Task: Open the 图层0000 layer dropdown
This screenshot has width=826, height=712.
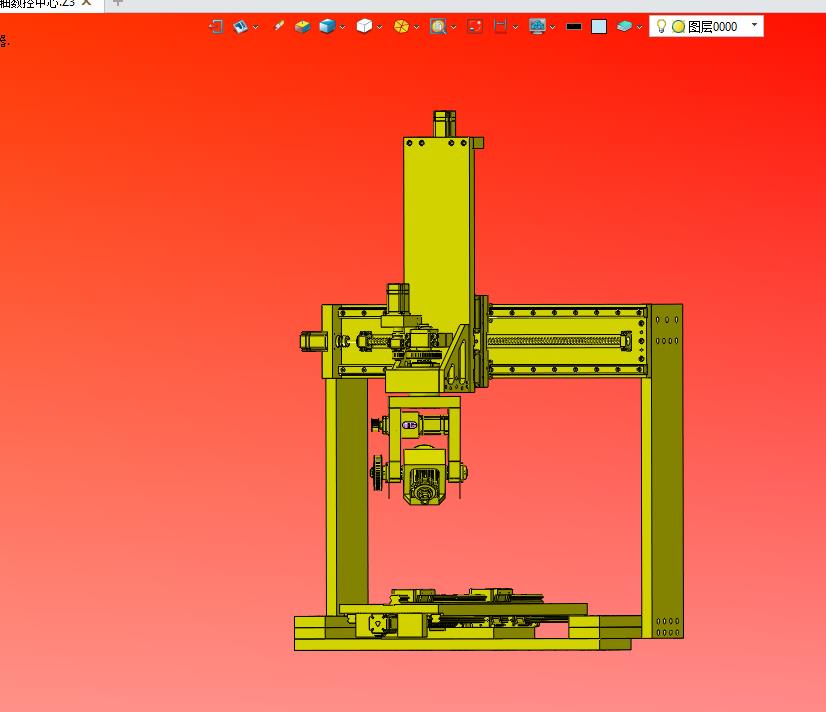Action: [x=754, y=24]
